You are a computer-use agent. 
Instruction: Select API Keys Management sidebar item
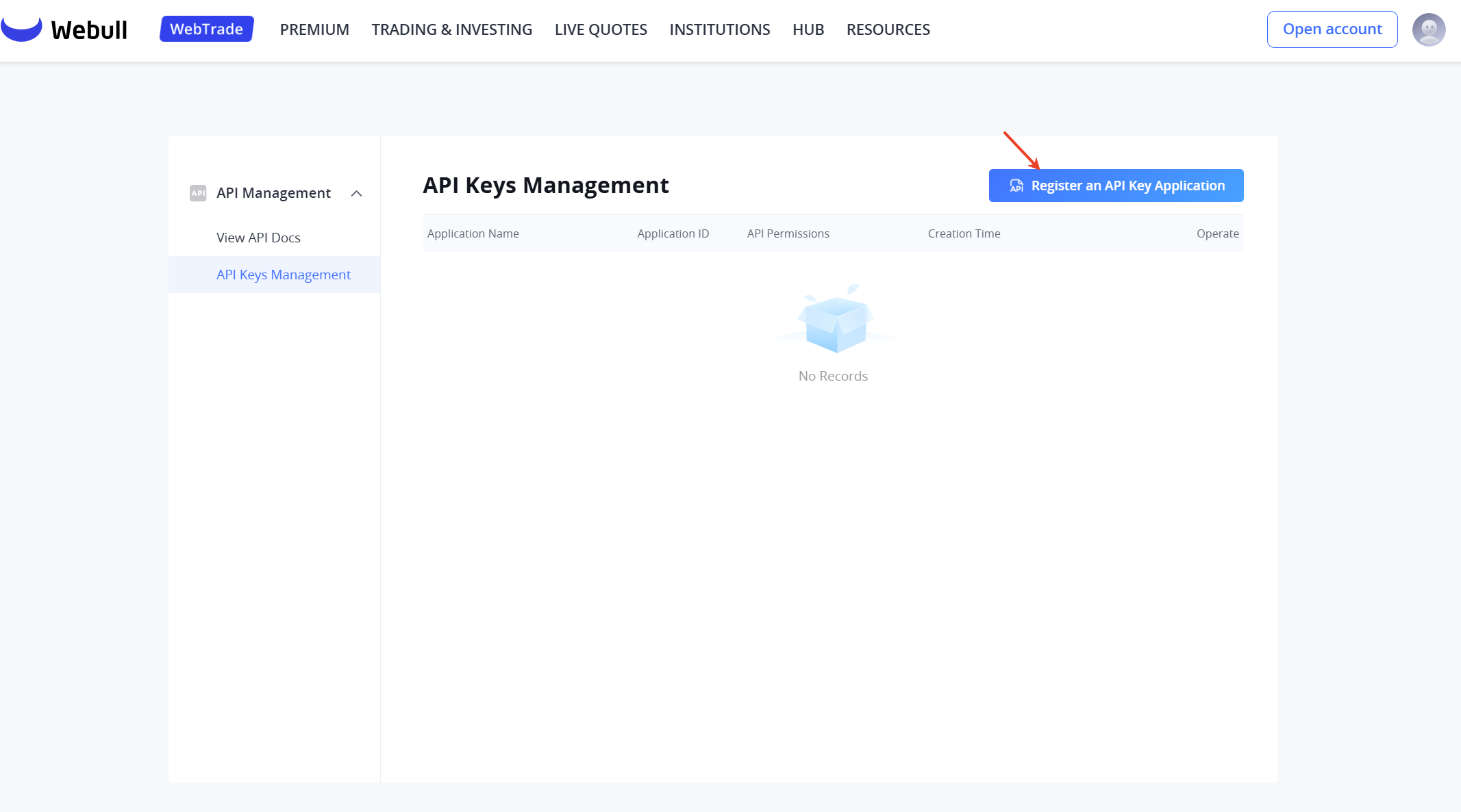(x=283, y=275)
